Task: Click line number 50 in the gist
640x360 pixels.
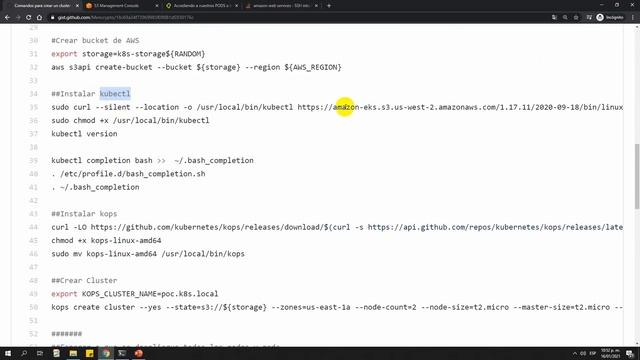Action: coord(33,307)
